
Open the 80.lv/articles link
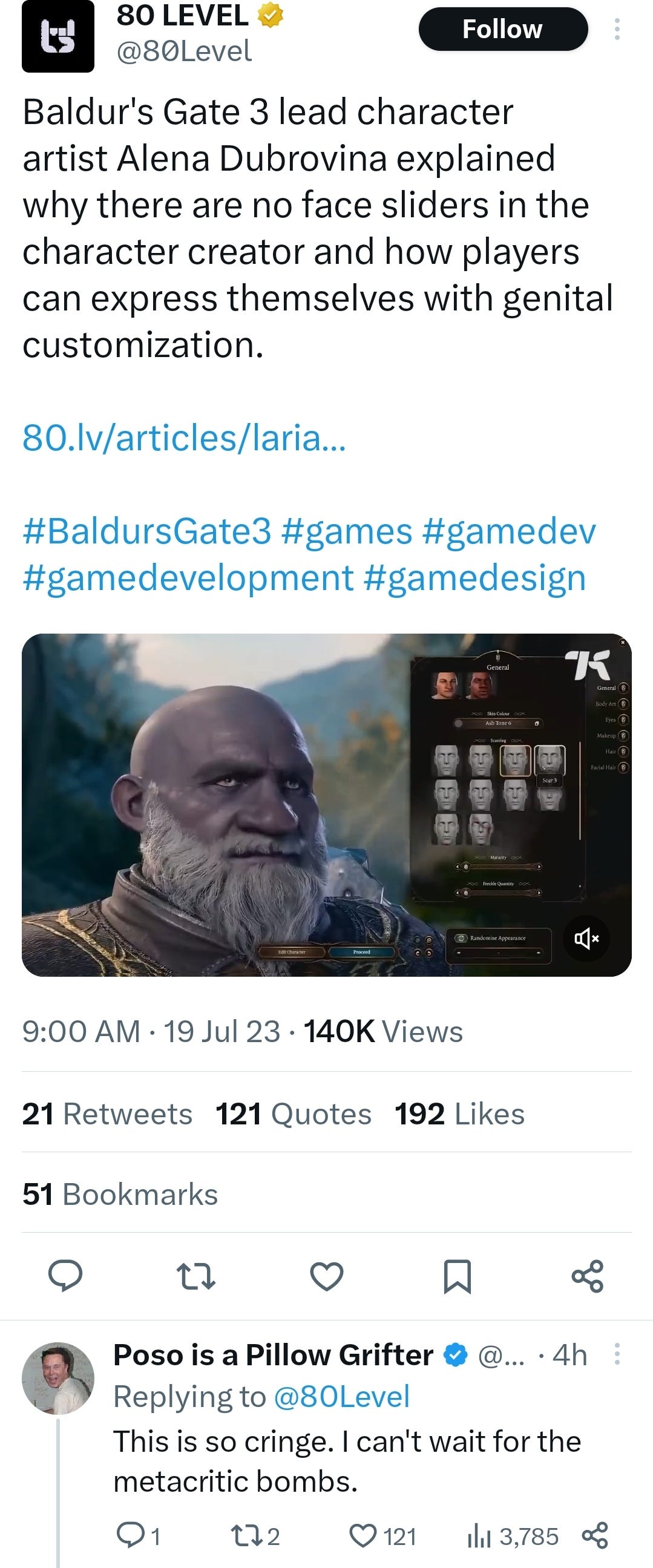click(184, 437)
